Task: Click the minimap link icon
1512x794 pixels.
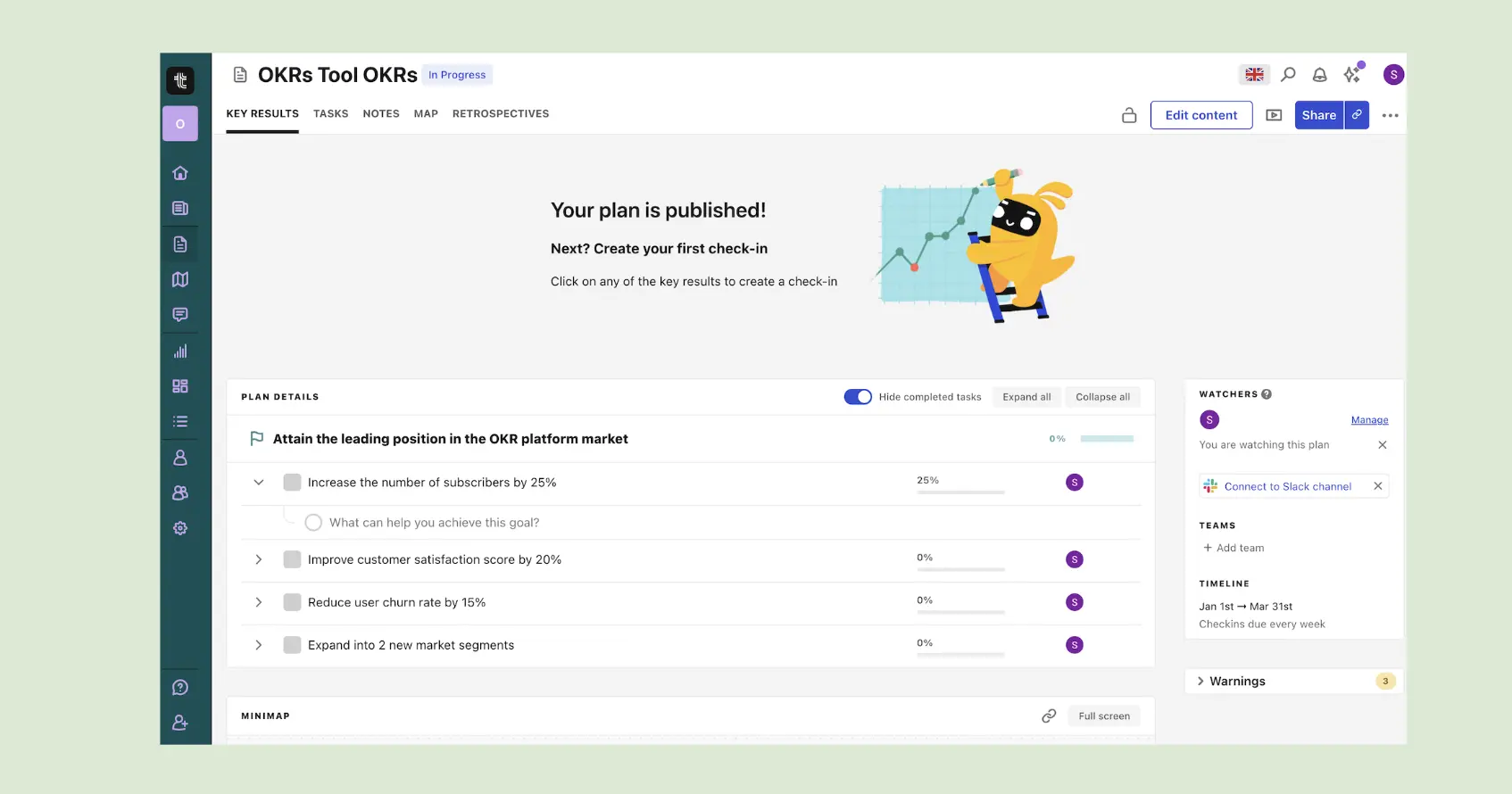Action: 1049,716
